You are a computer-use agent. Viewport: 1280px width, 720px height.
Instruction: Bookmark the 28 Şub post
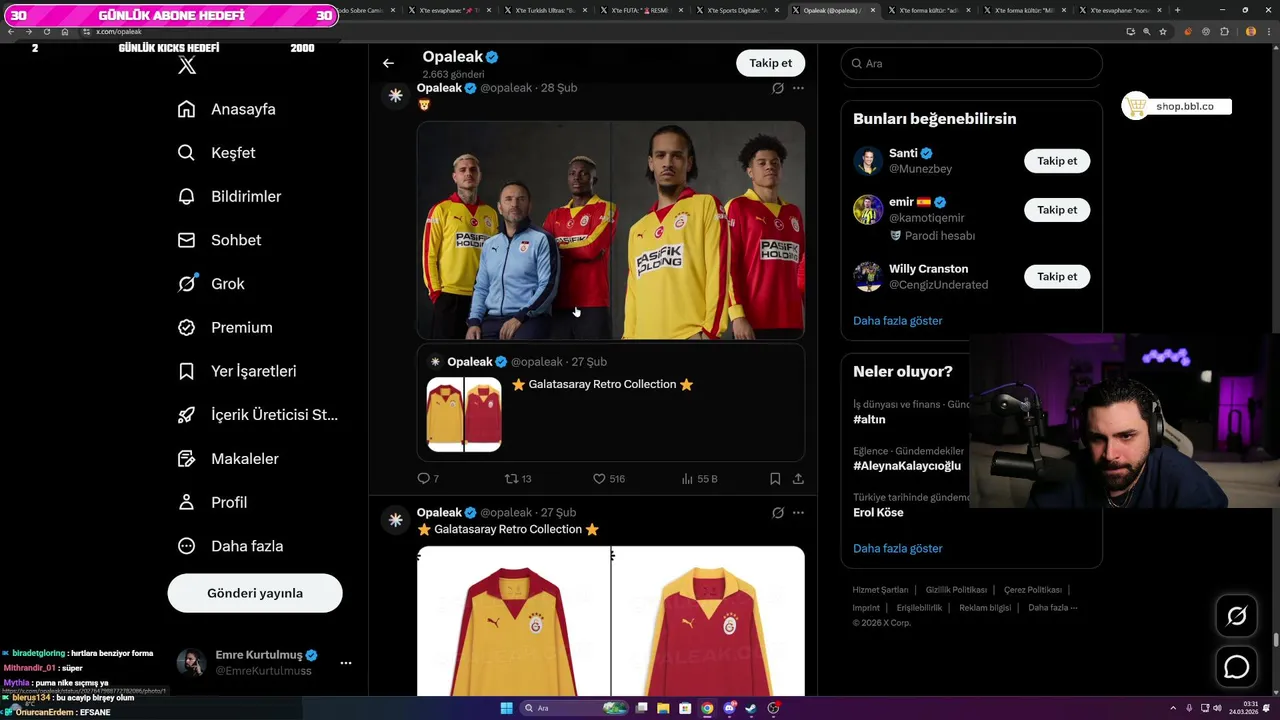click(775, 479)
